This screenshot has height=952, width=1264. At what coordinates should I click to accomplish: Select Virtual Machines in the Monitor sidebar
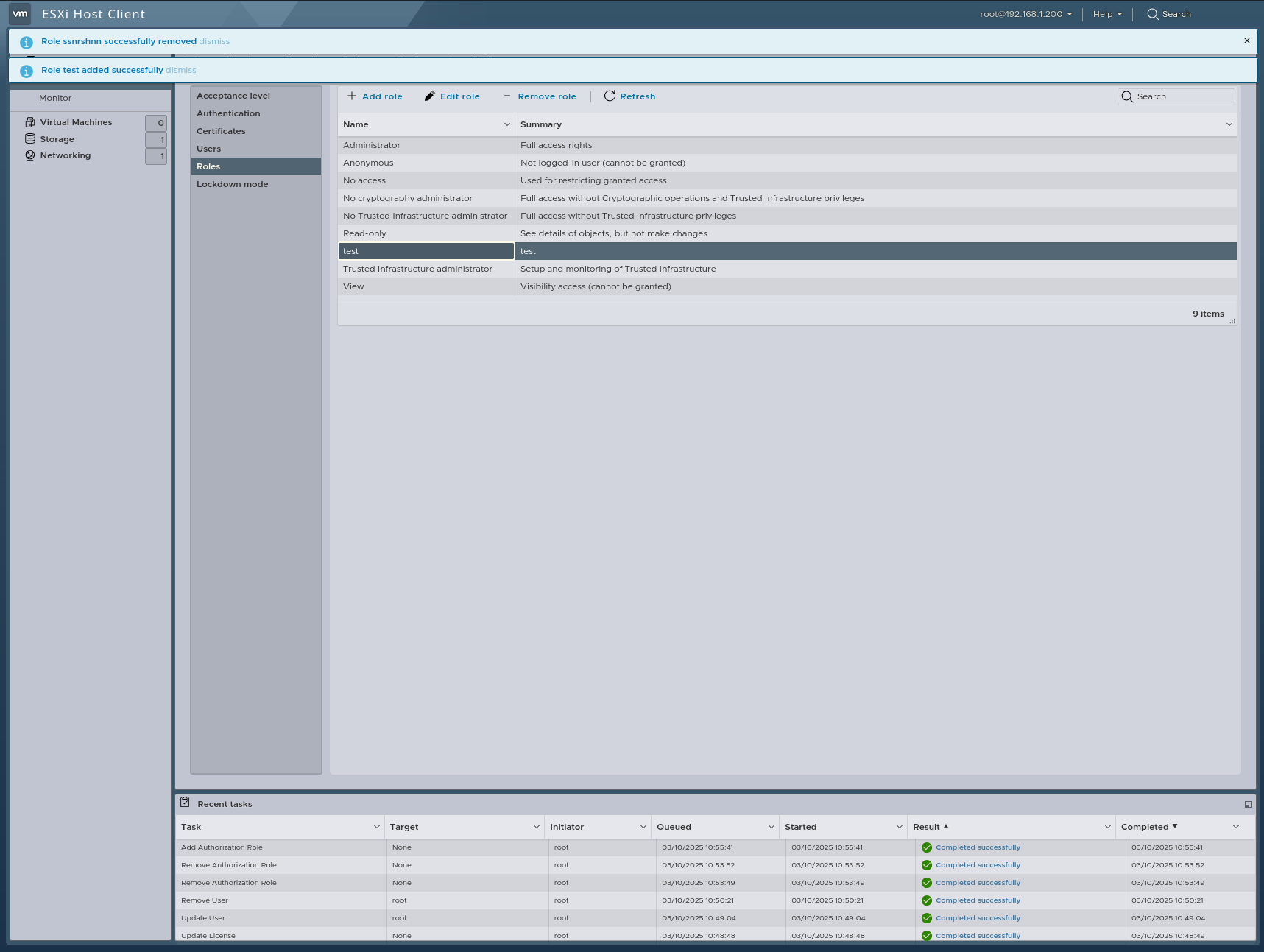[77, 121]
